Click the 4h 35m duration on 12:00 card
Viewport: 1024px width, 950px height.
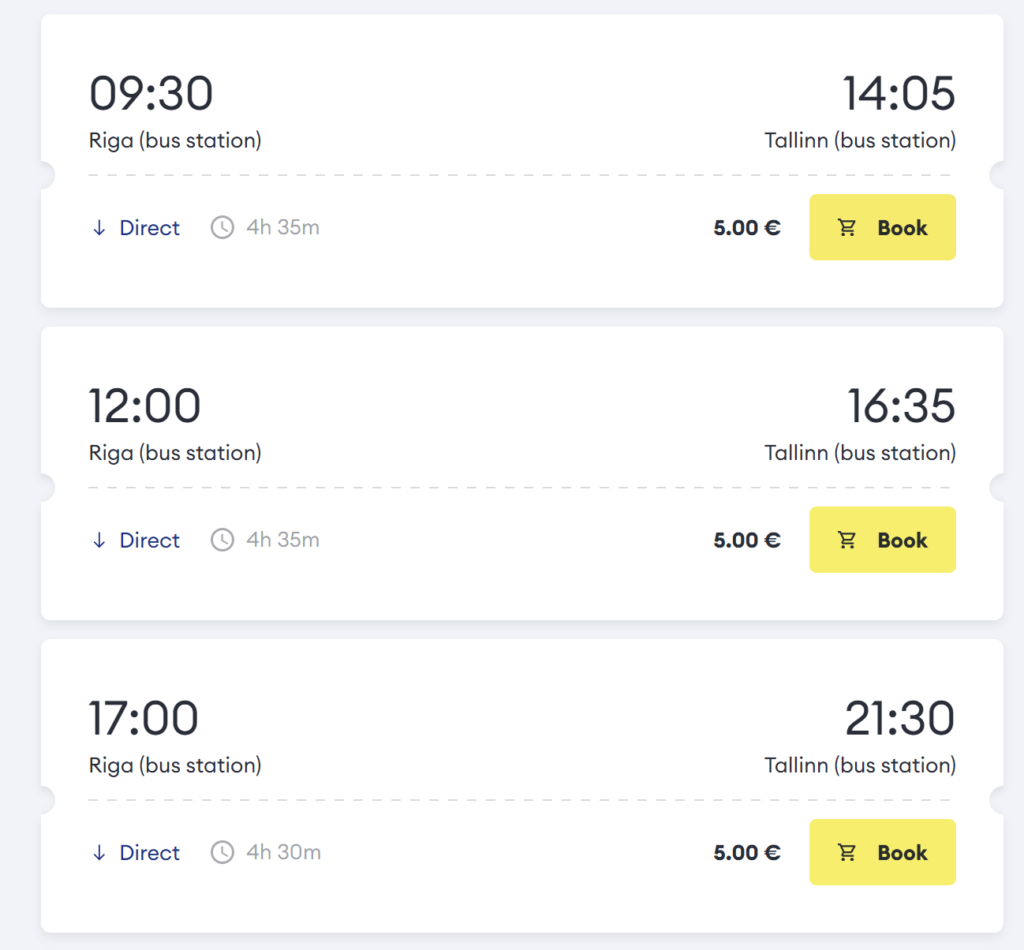(x=283, y=540)
